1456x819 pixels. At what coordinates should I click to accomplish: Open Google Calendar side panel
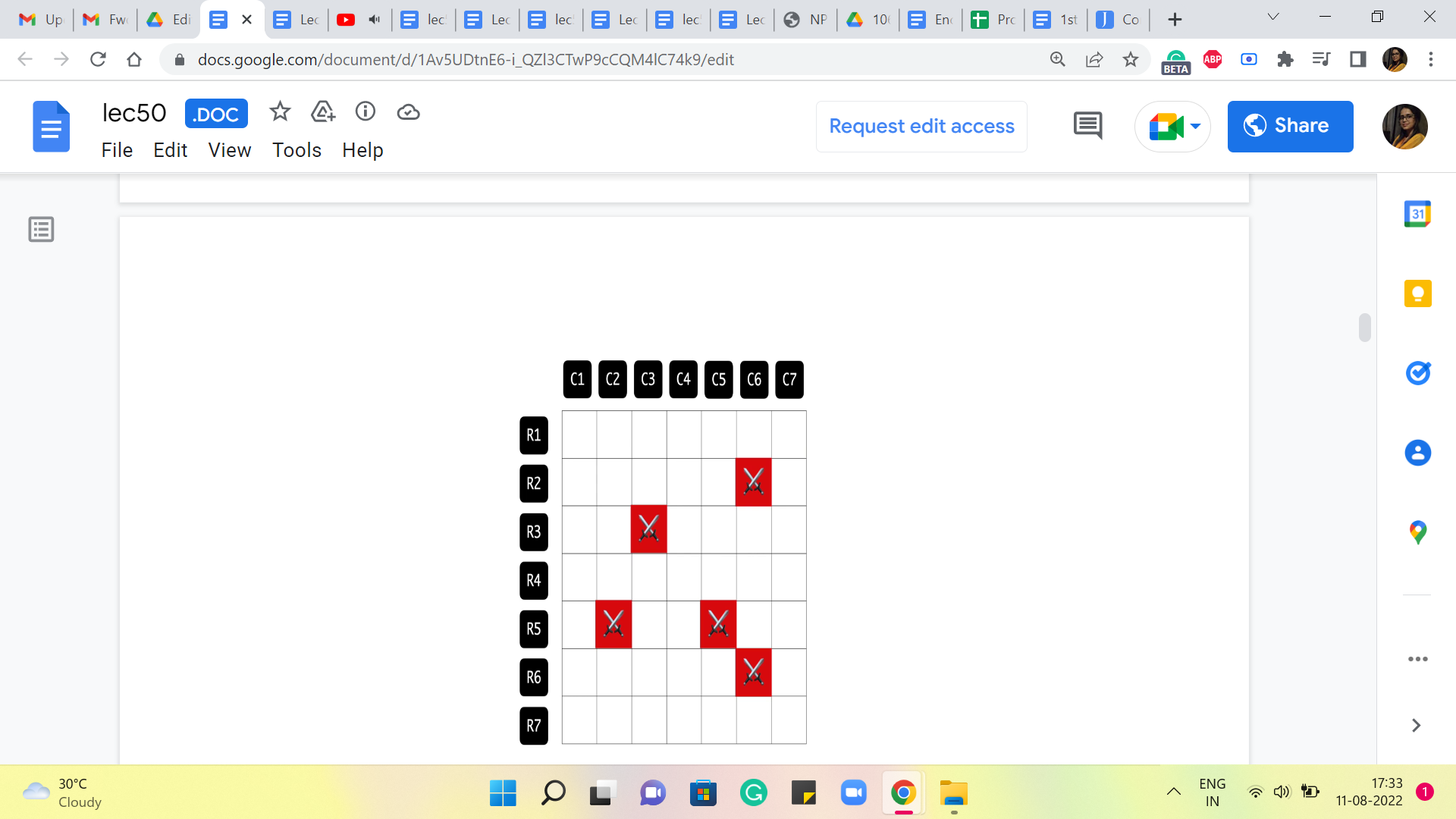tap(1417, 215)
